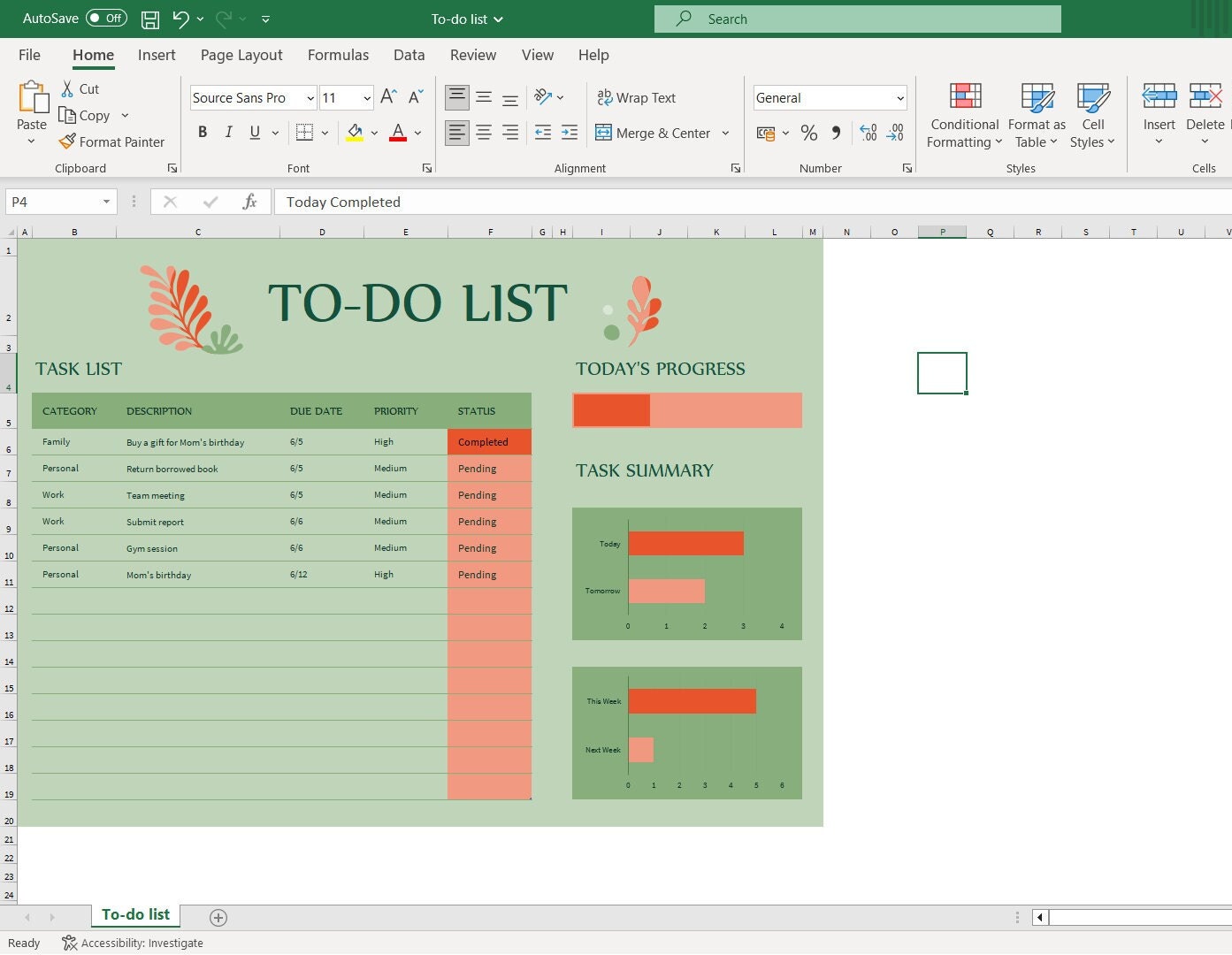Click the Cut icon in Clipboard group
The width and height of the screenshot is (1232, 955).
tap(65, 88)
